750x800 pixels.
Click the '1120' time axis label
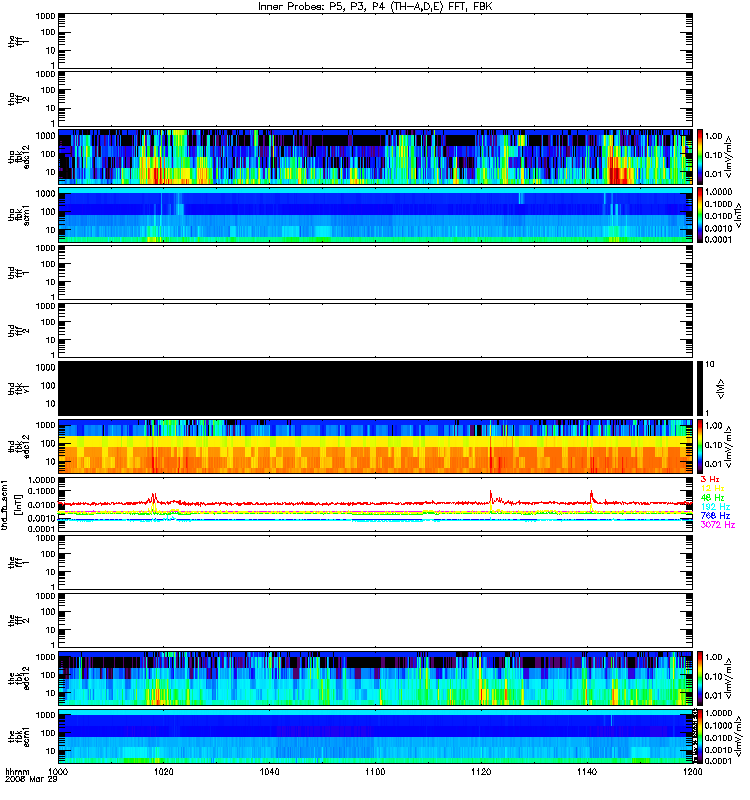(x=481, y=772)
